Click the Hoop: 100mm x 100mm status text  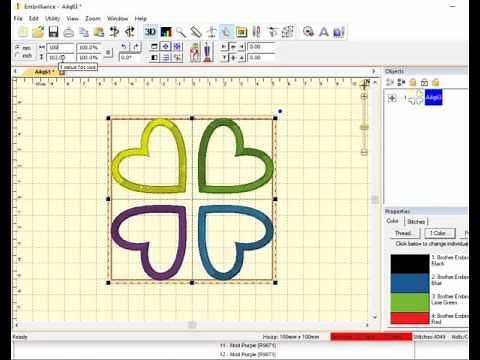pos(291,337)
